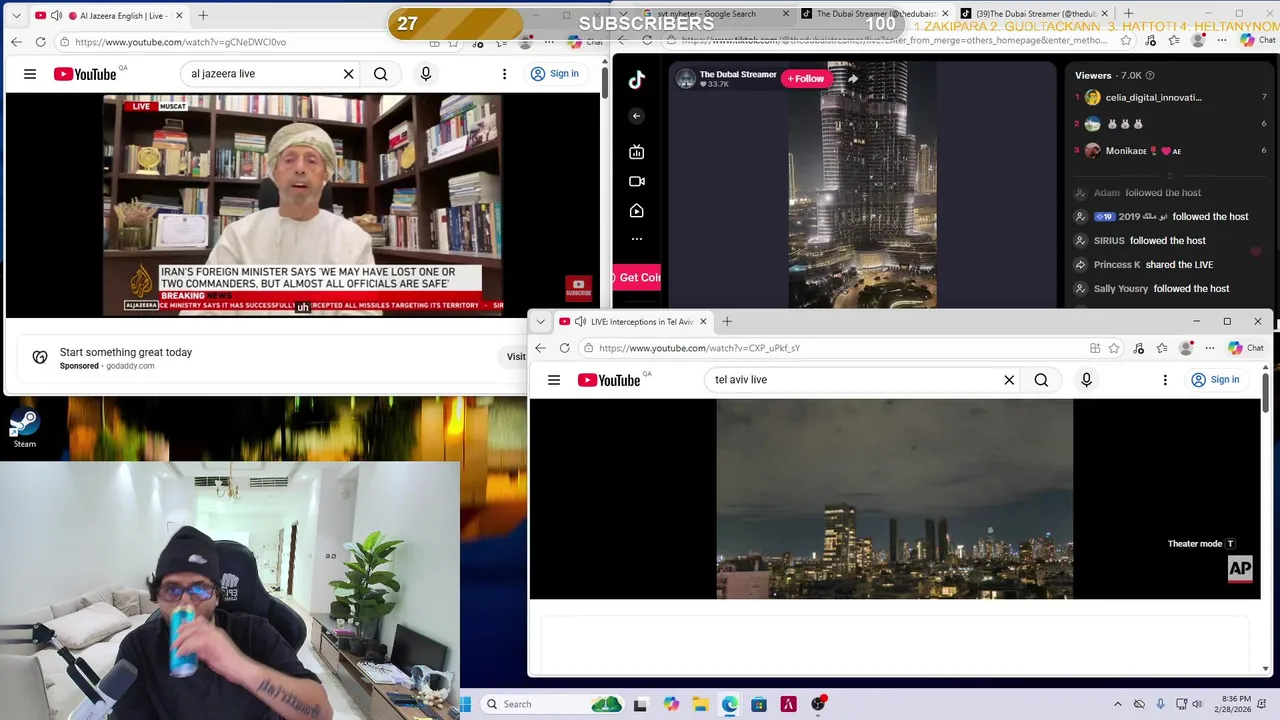Switch to 'svt nyheter - Google Search' tab

click(x=715, y=14)
